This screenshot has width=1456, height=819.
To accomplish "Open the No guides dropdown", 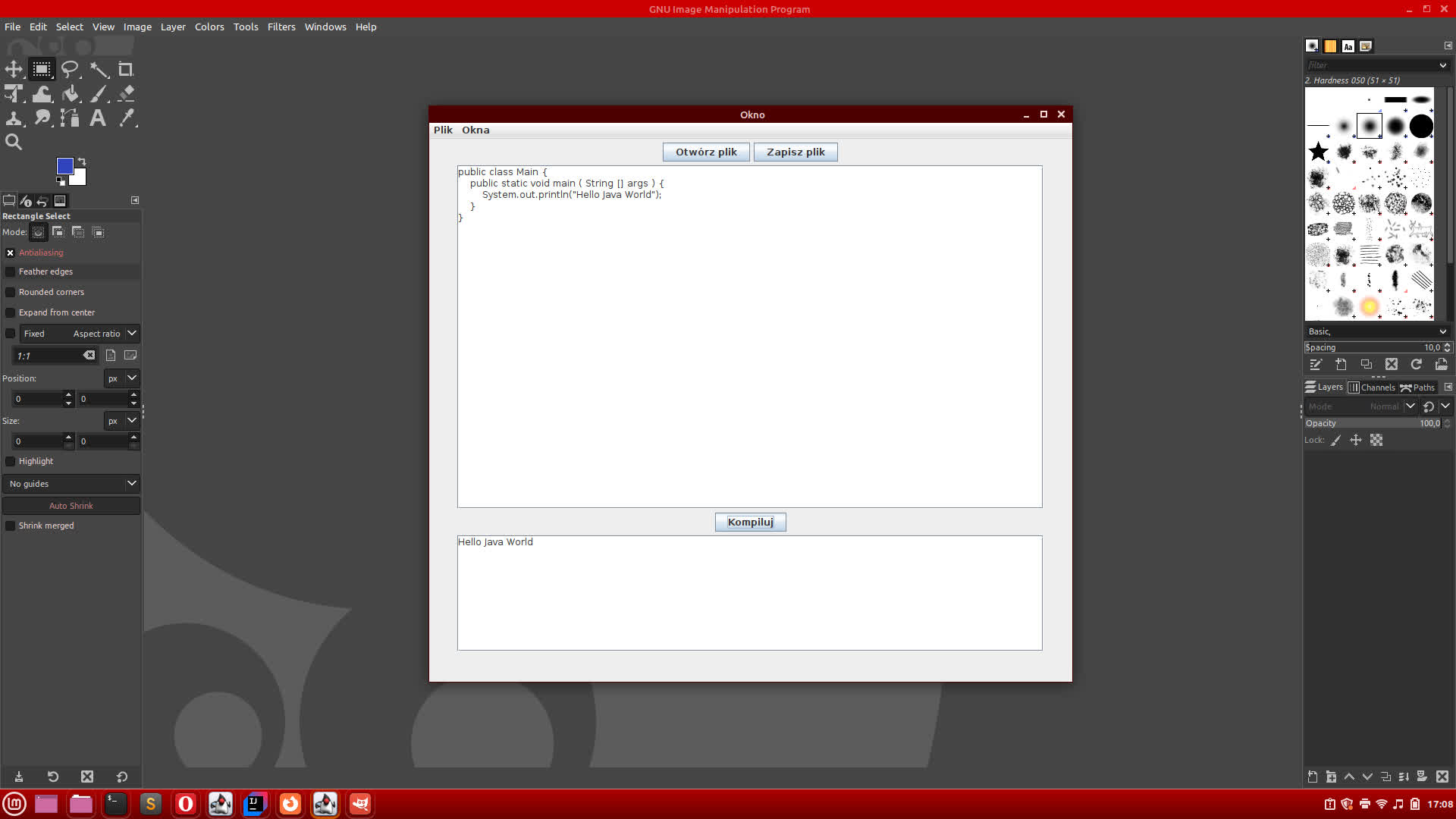I will [72, 484].
